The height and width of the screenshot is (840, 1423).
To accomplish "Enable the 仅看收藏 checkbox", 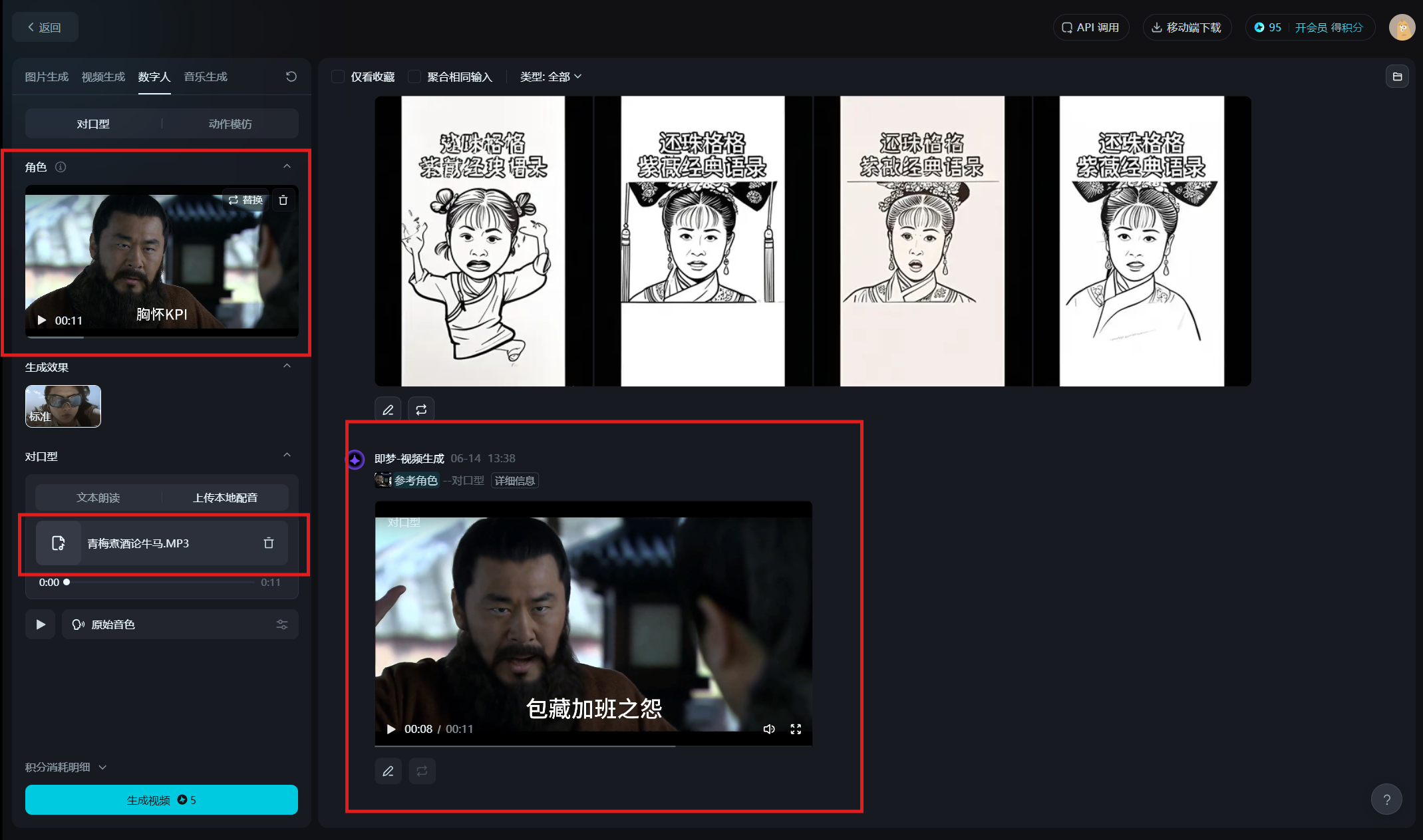I will [x=338, y=76].
